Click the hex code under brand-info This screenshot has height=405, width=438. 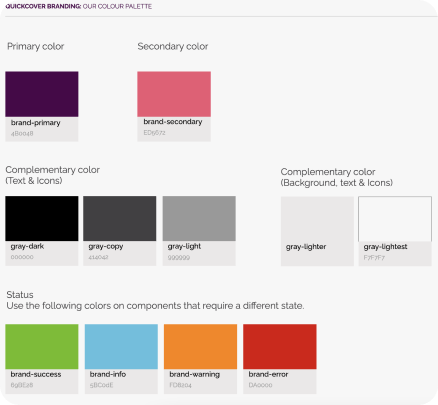click(101, 385)
